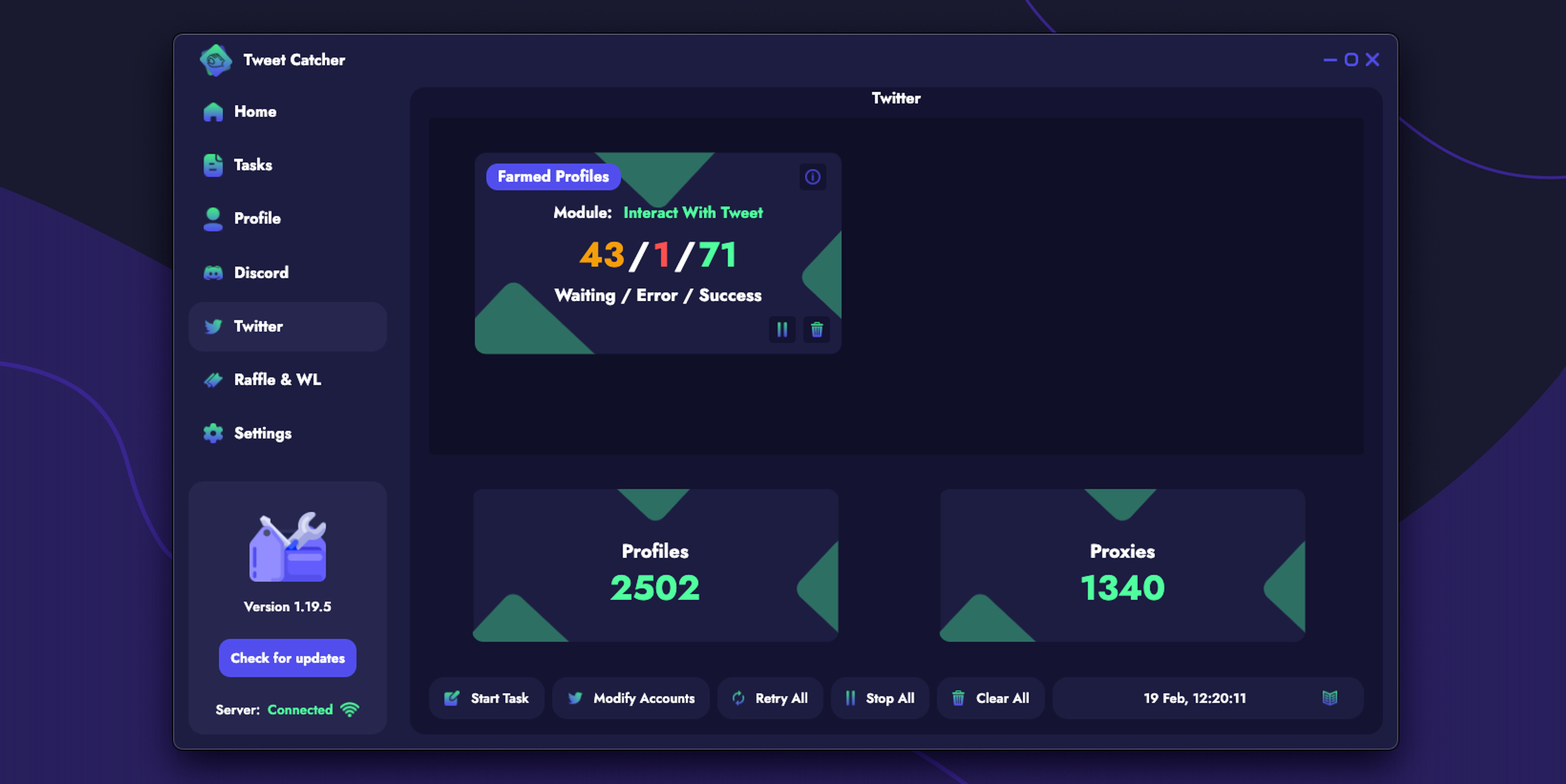This screenshot has width=1566, height=784.
Task: Click the Version 1.19.5 text
Action: (288, 607)
